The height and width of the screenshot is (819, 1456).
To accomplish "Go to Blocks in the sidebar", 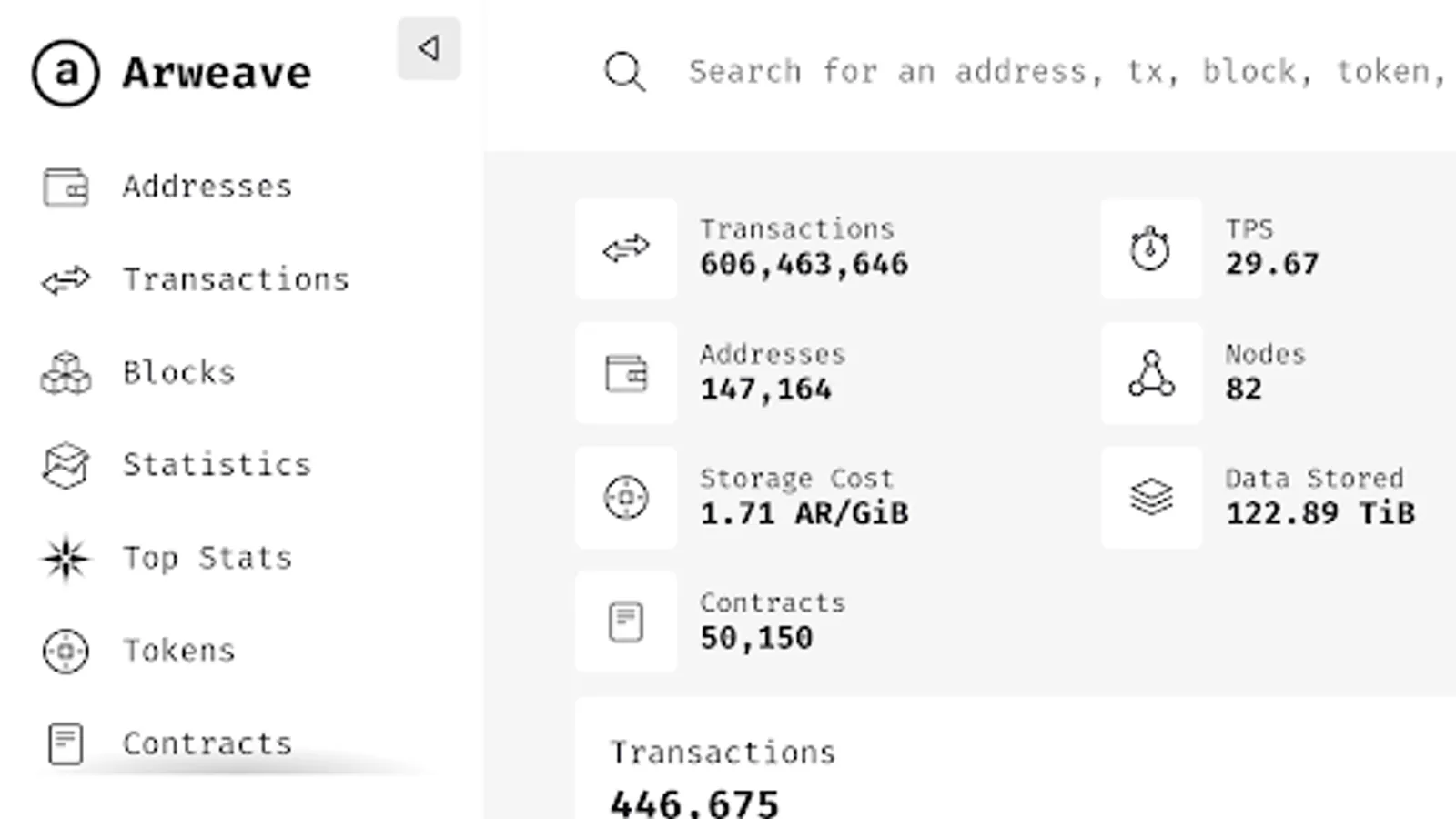I will [x=178, y=373].
